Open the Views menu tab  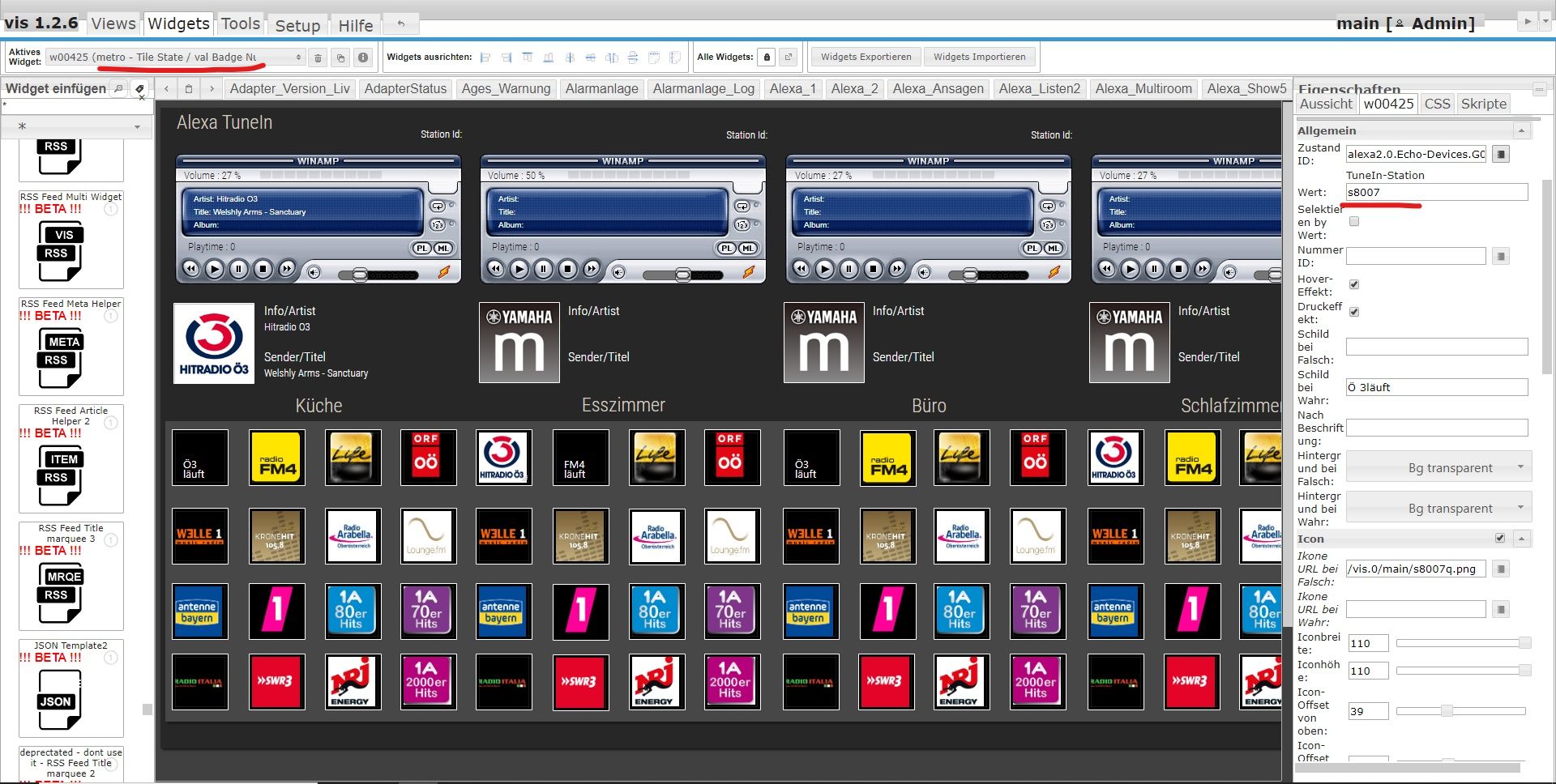pos(113,23)
